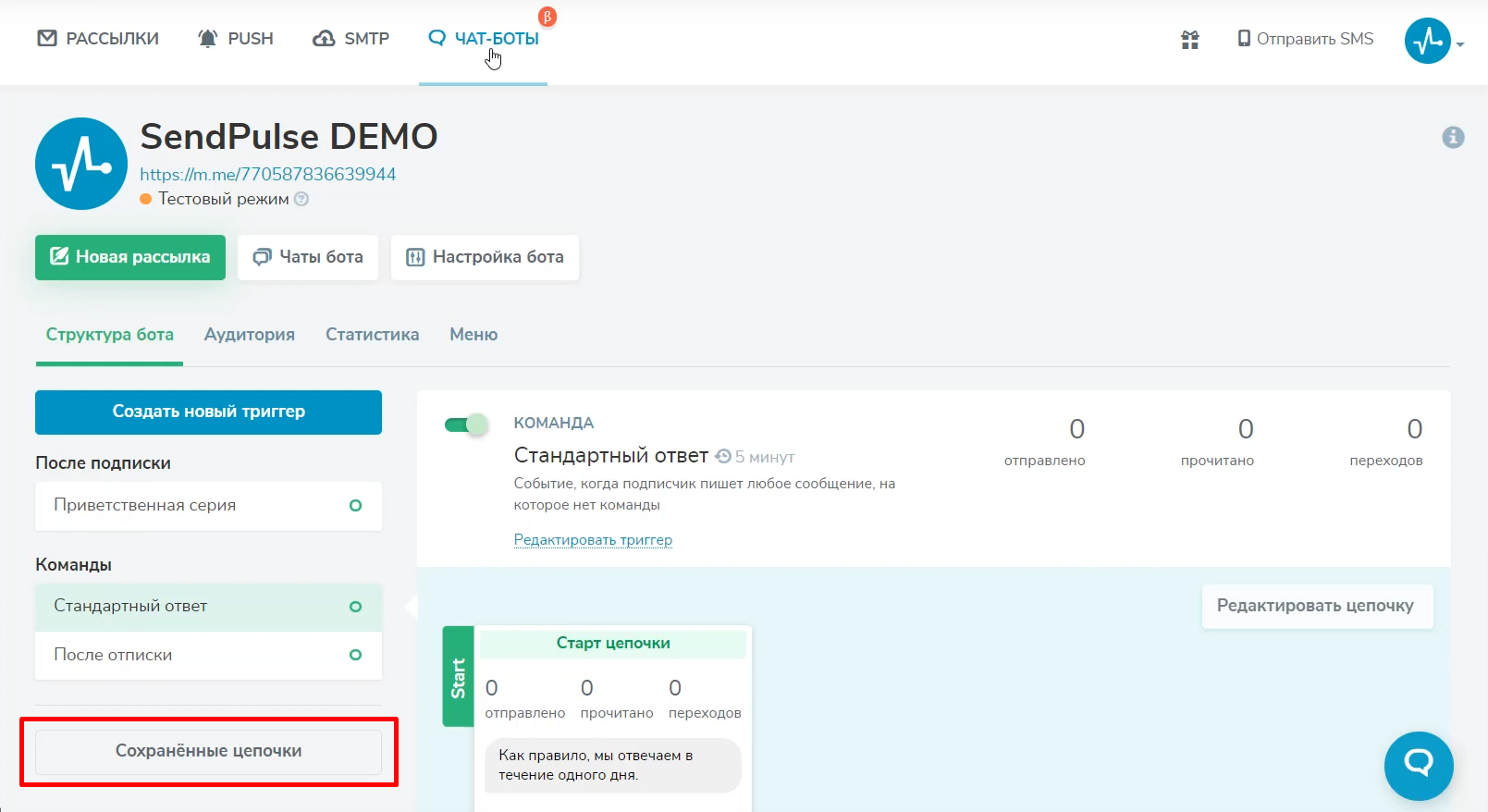
Task: Open the ЧАТ-БОТЫ section
Action: (x=484, y=39)
